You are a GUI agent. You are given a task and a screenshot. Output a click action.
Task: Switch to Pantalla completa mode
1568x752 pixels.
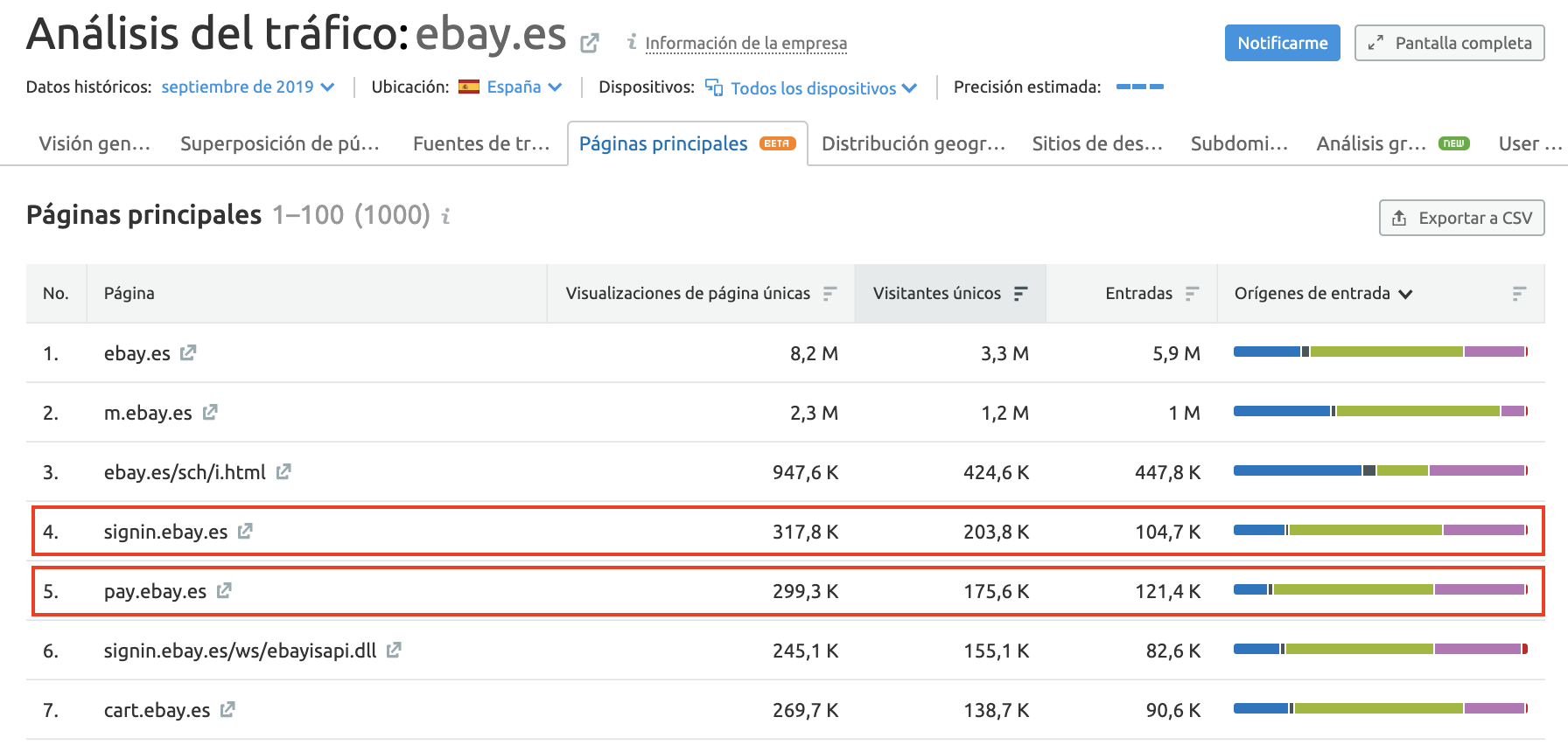point(1449,43)
